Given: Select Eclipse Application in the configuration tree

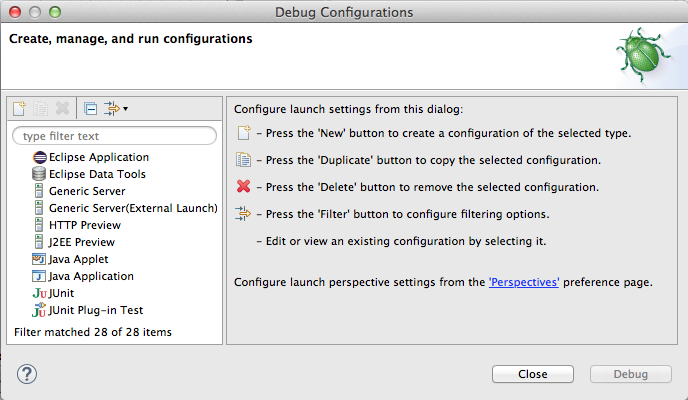Looking at the screenshot, I should pyautogui.click(x=98, y=157).
